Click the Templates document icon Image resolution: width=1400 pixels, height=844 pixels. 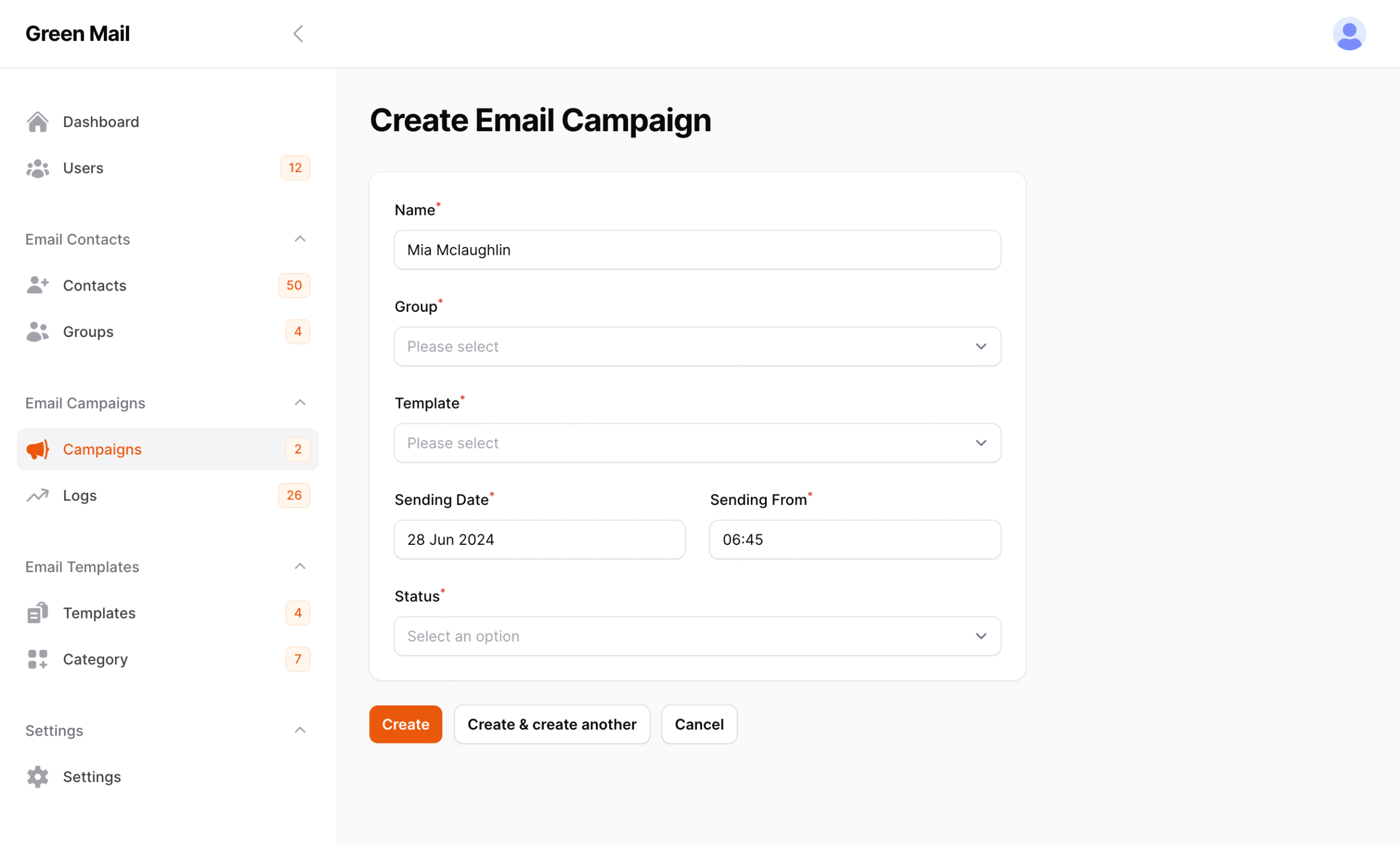[38, 613]
